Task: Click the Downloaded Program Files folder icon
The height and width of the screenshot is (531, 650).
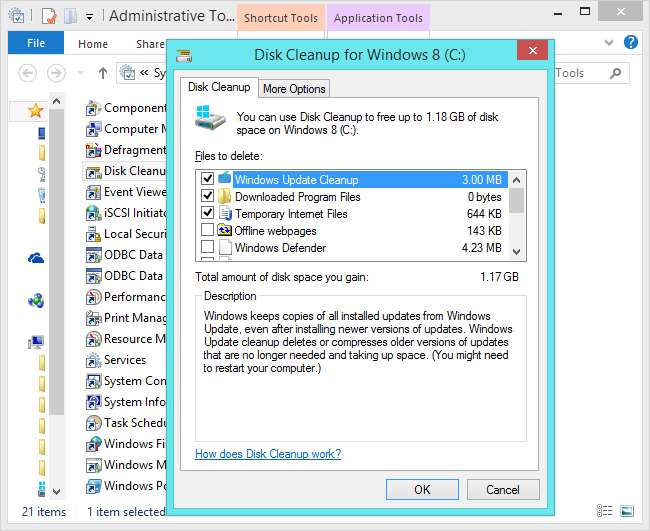Action: 225,196
